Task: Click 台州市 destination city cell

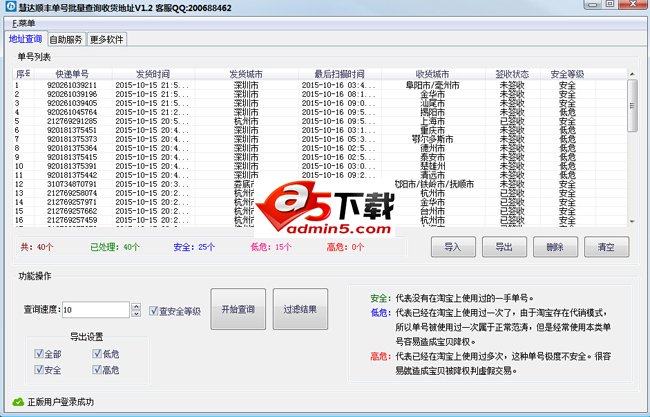Action: 433,211
